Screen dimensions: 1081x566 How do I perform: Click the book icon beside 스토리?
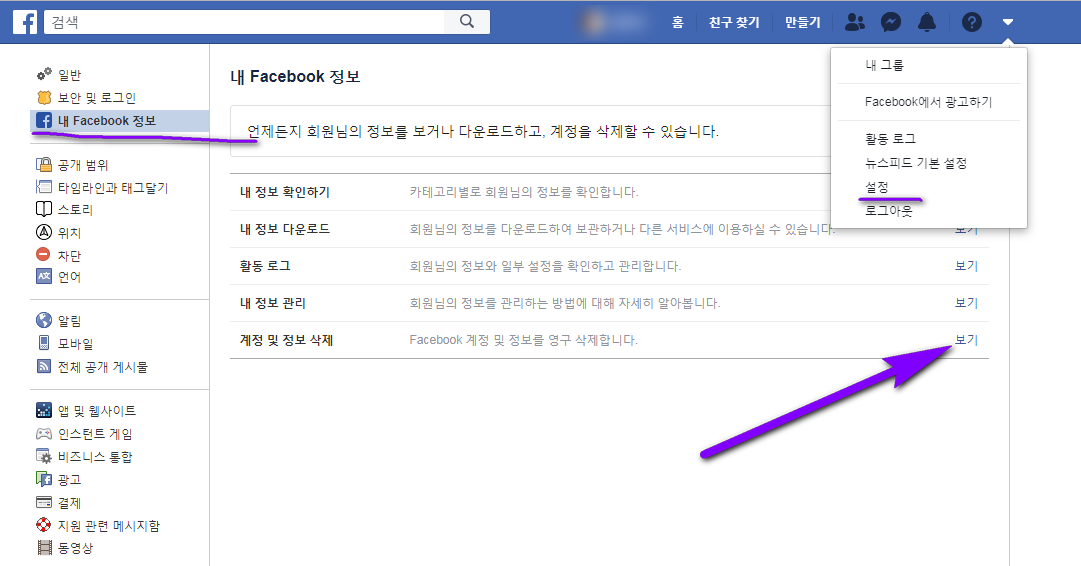click(x=44, y=209)
